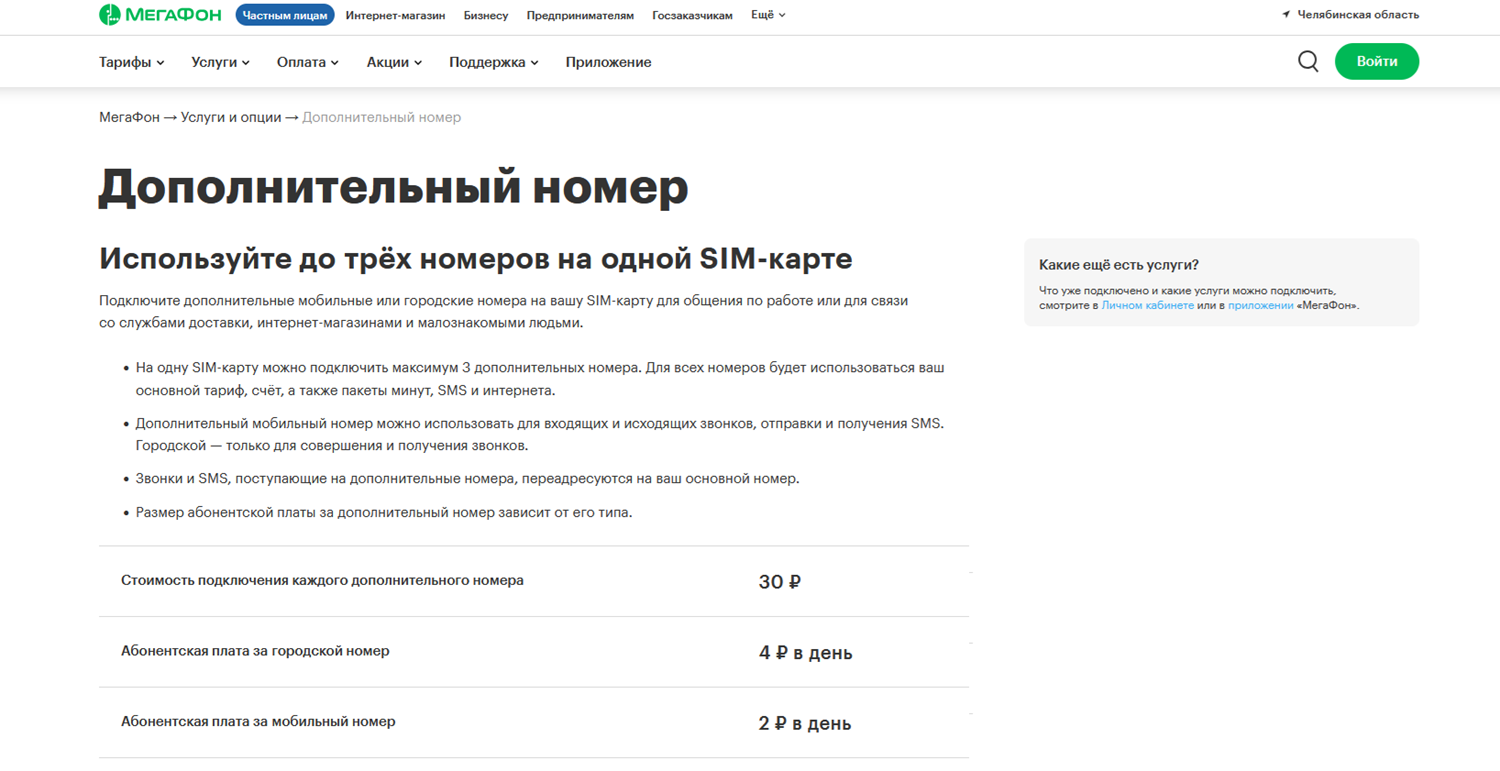Go to Интернет-магазин

395,15
